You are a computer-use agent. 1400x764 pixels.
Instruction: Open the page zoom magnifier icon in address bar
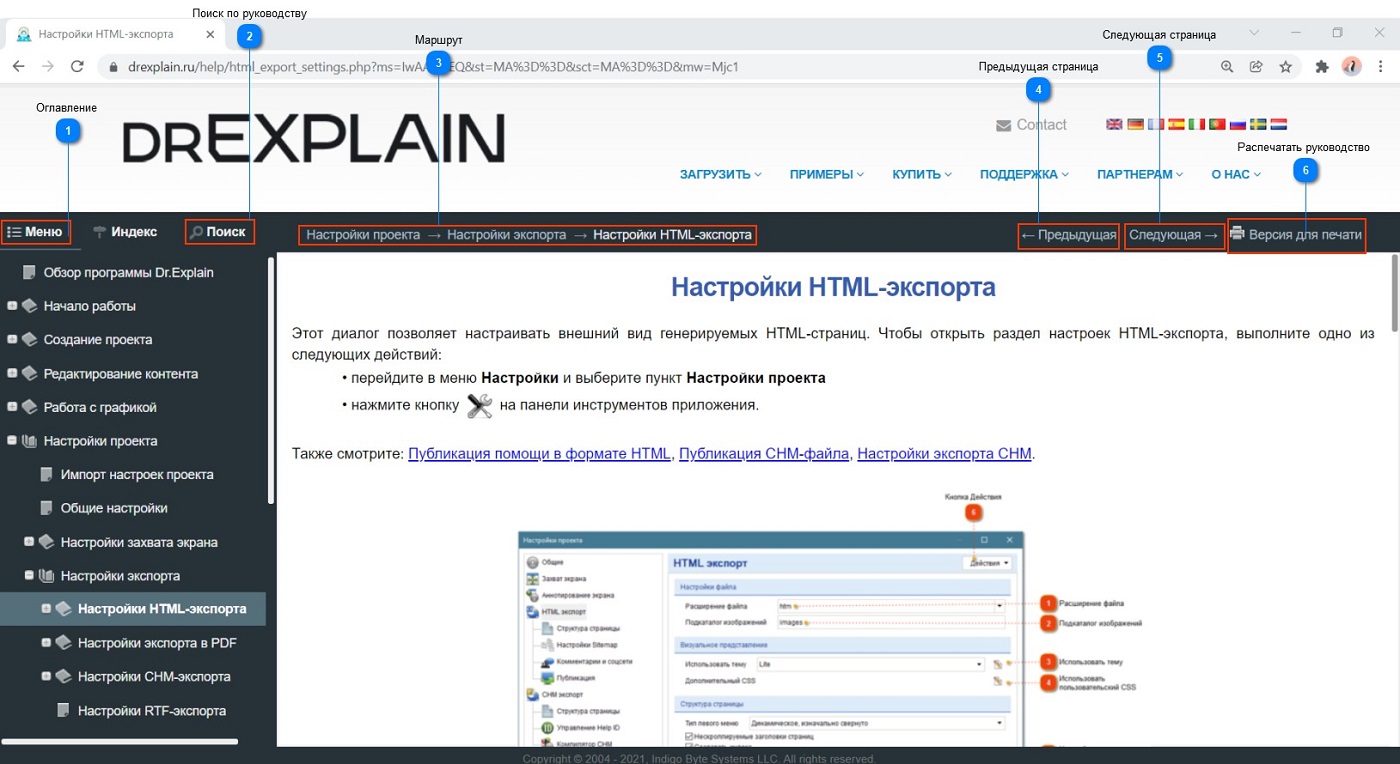[x=1227, y=67]
